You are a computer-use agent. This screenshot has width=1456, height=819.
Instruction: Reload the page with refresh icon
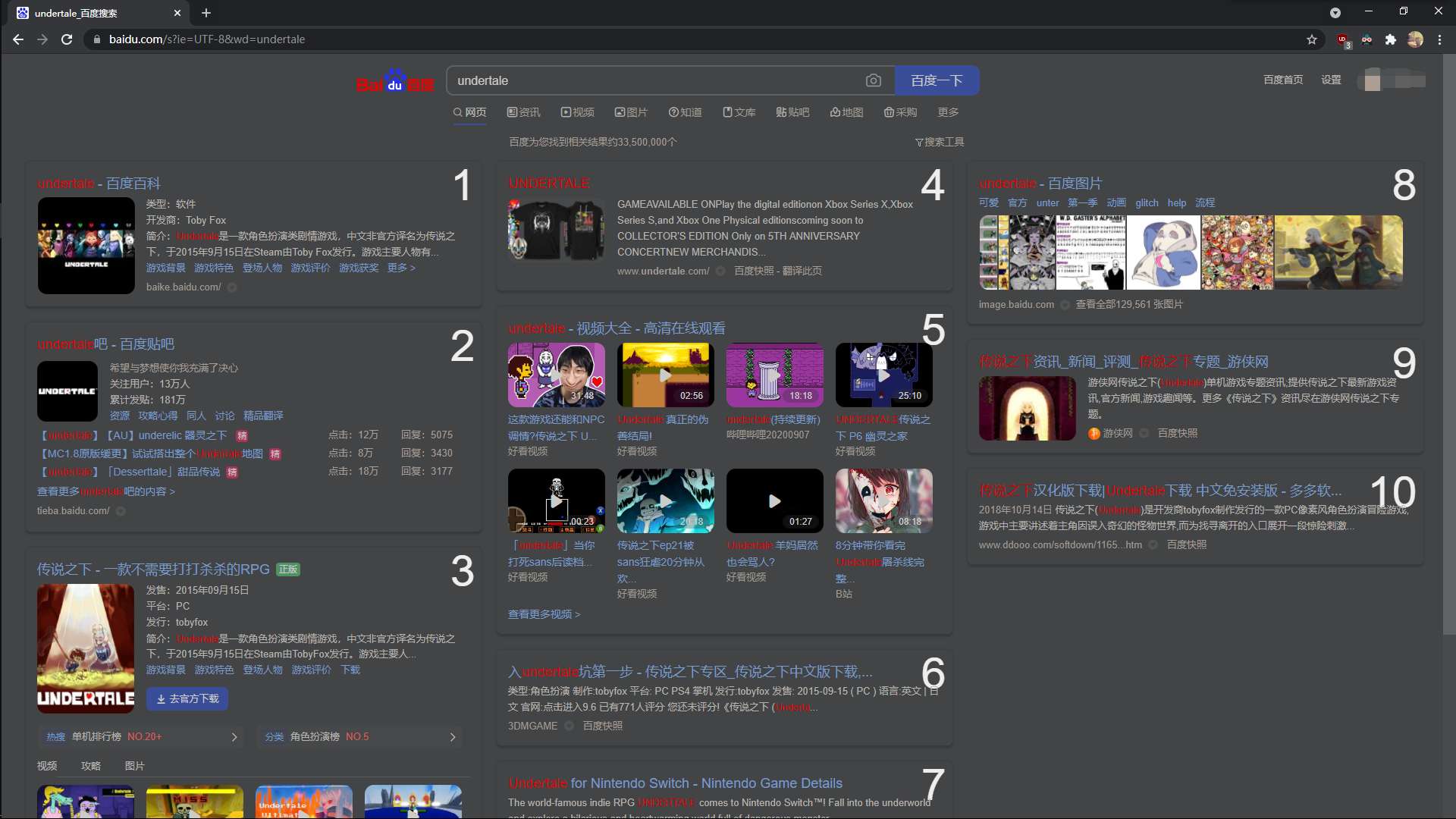(67, 39)
